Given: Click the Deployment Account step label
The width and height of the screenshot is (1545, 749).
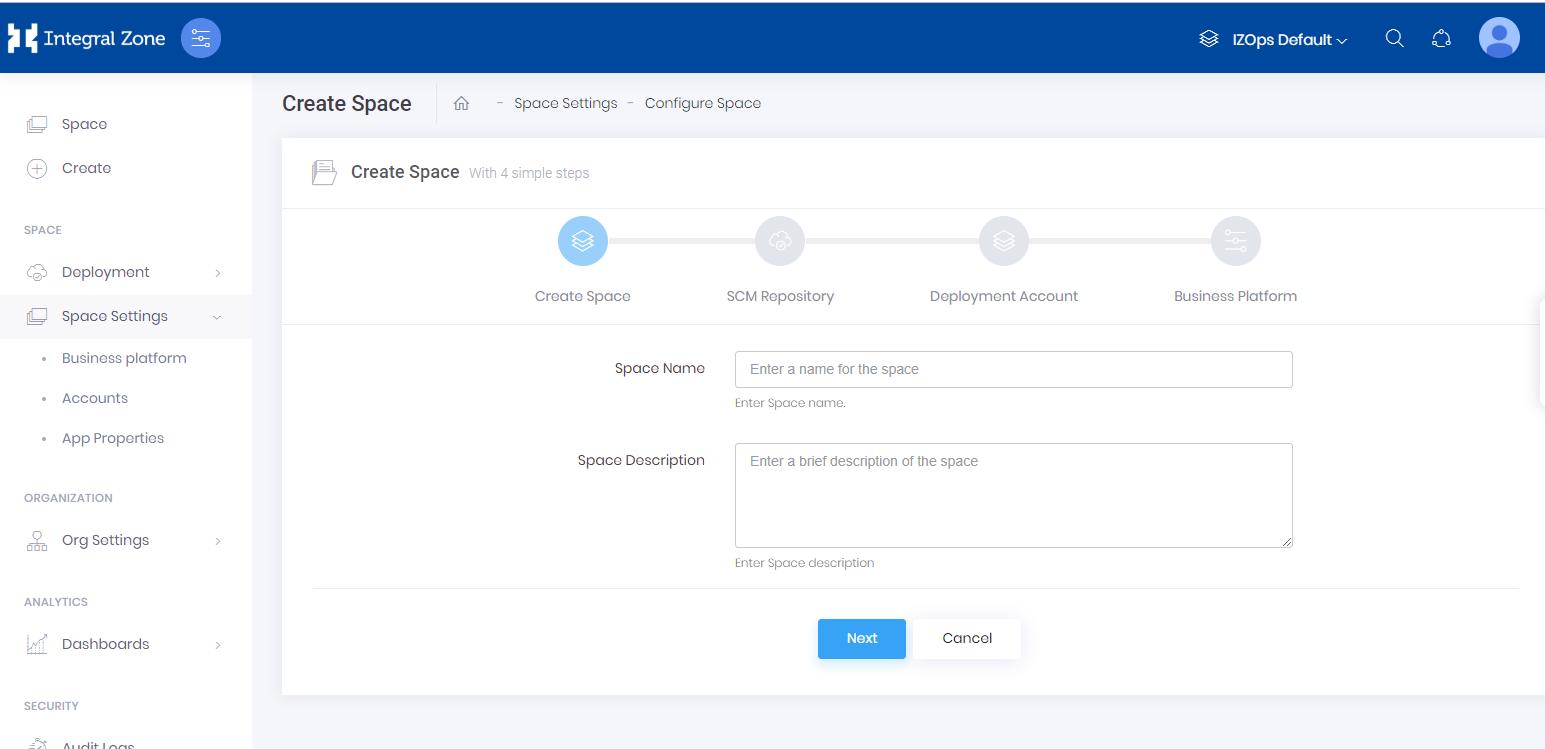Looking at the screenshot, I should 1004,296.
